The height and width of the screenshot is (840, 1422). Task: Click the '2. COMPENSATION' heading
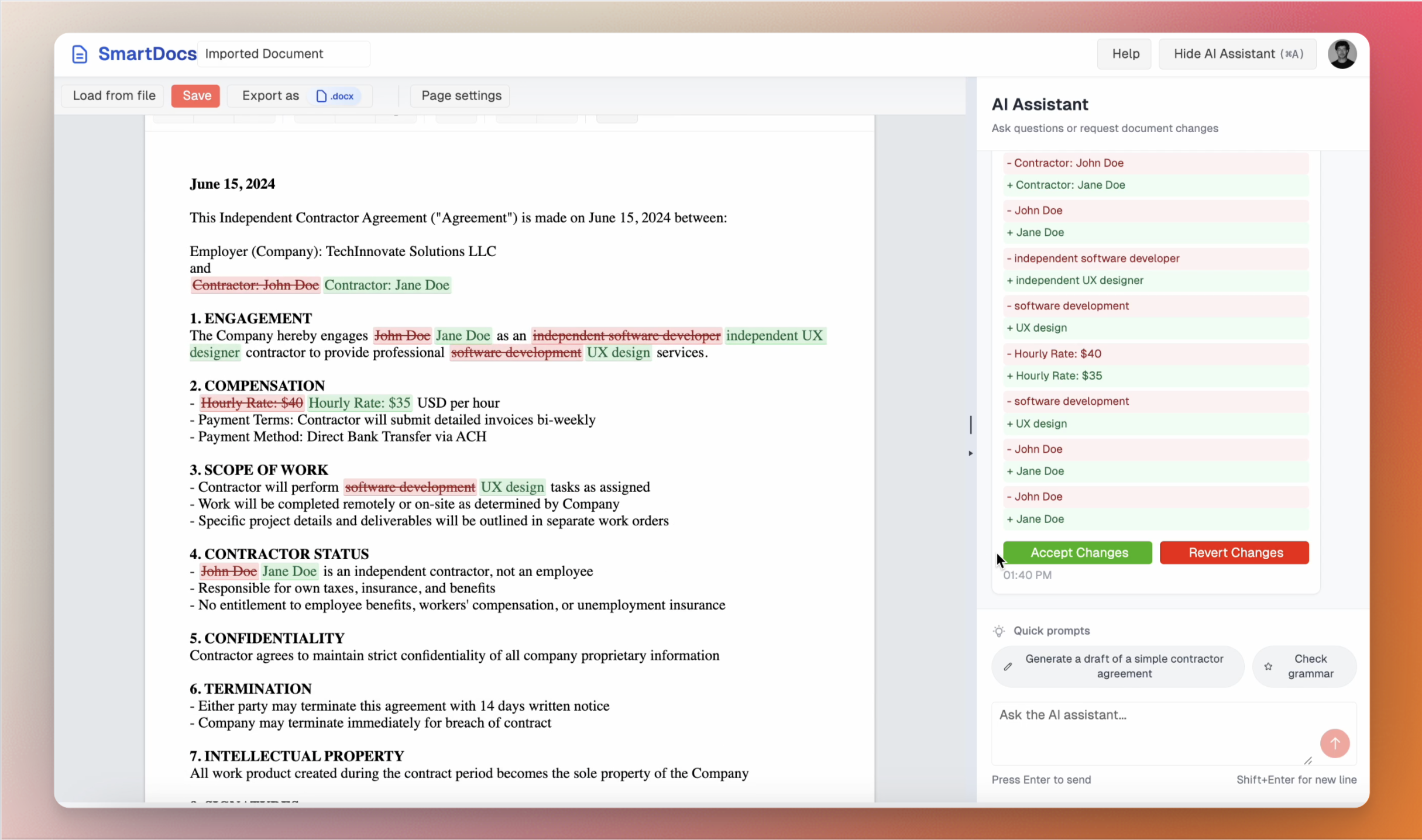pyautogui.click(x=257, y=385)
